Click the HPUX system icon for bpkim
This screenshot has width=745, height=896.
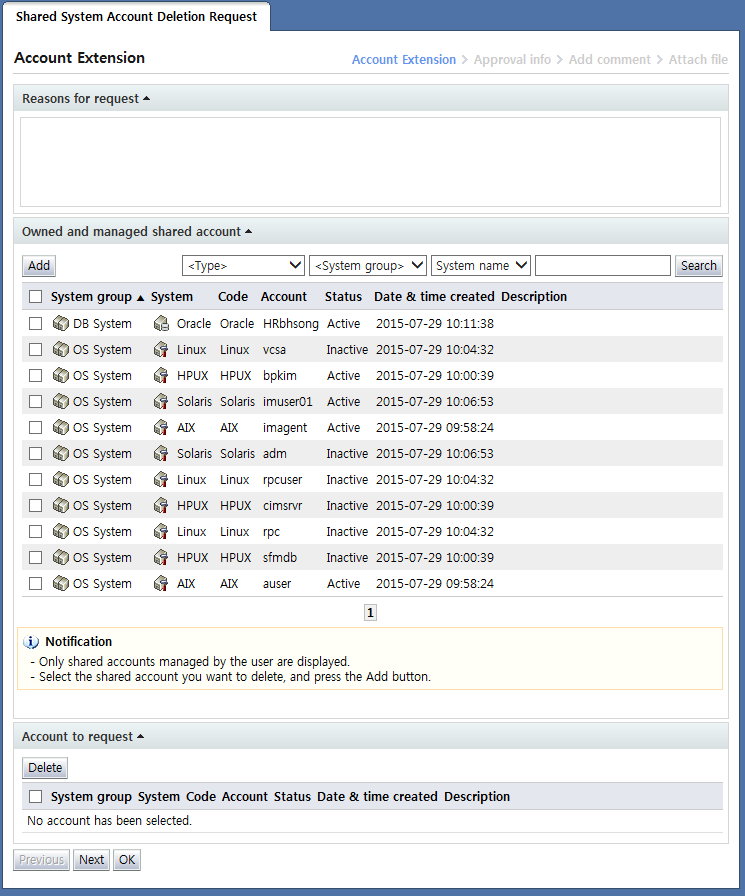click(161, 376)
